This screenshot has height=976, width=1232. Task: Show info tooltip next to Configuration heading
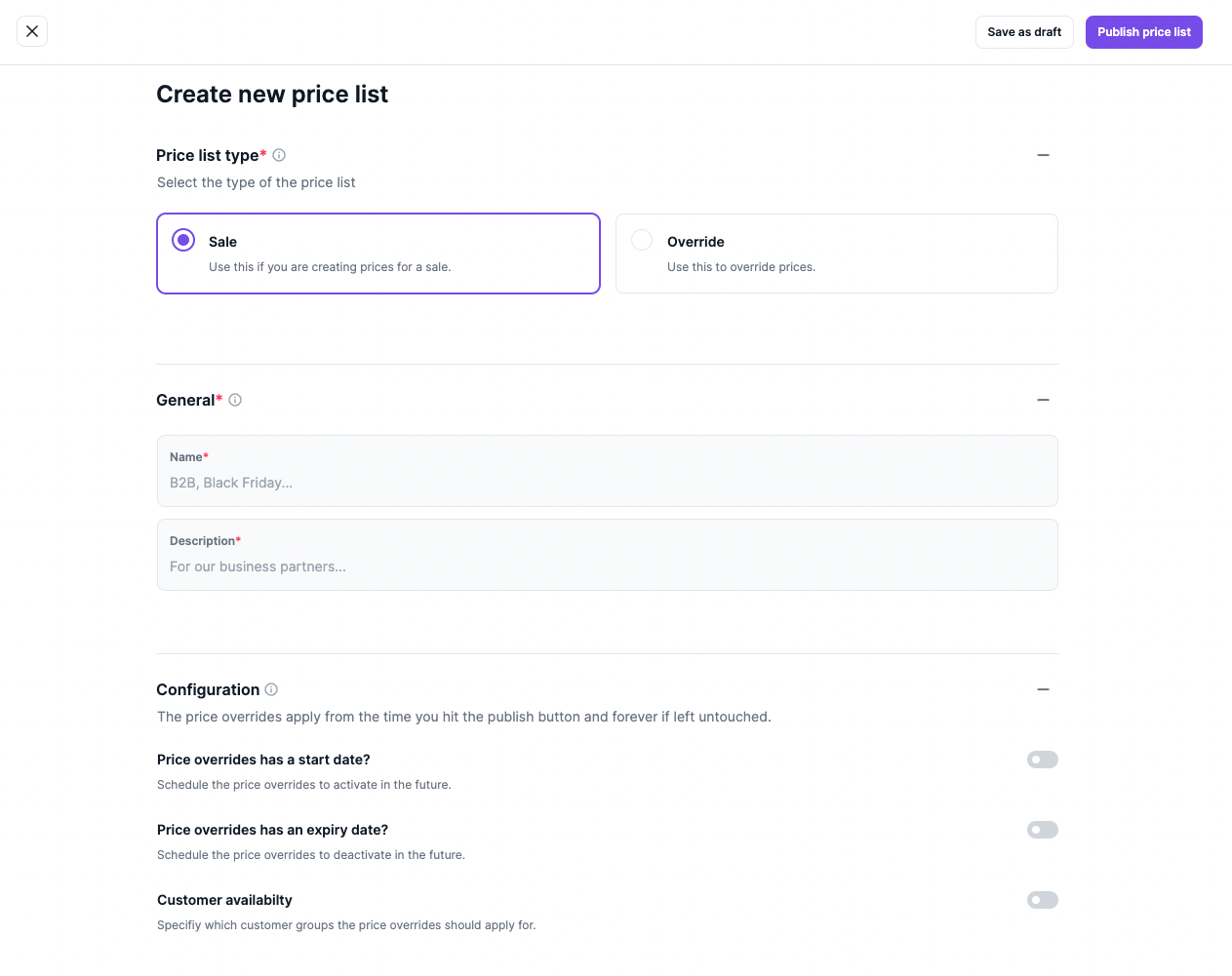[271, 689]
